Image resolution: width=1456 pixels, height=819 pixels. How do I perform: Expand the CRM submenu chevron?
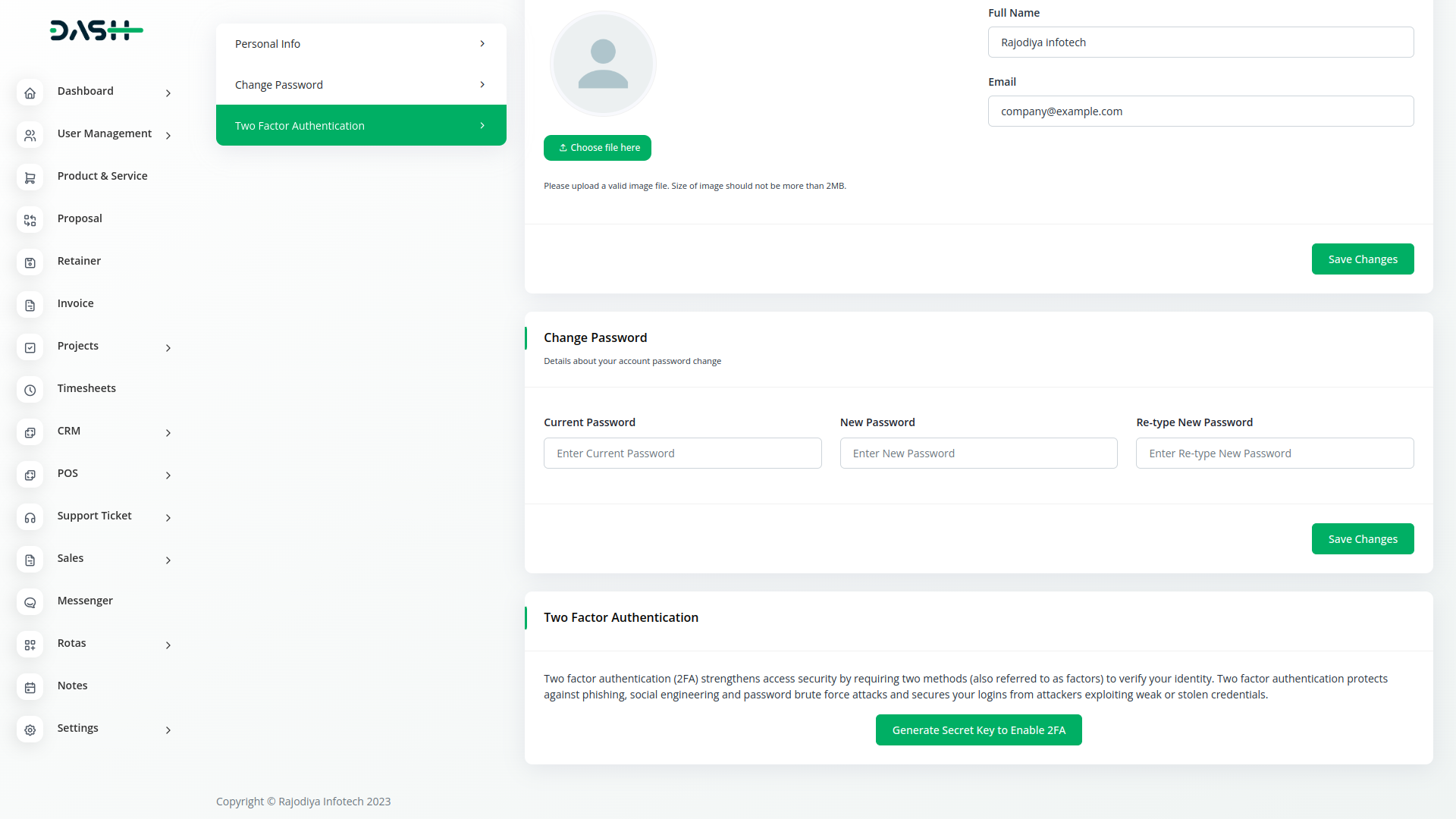click(168, 432)
